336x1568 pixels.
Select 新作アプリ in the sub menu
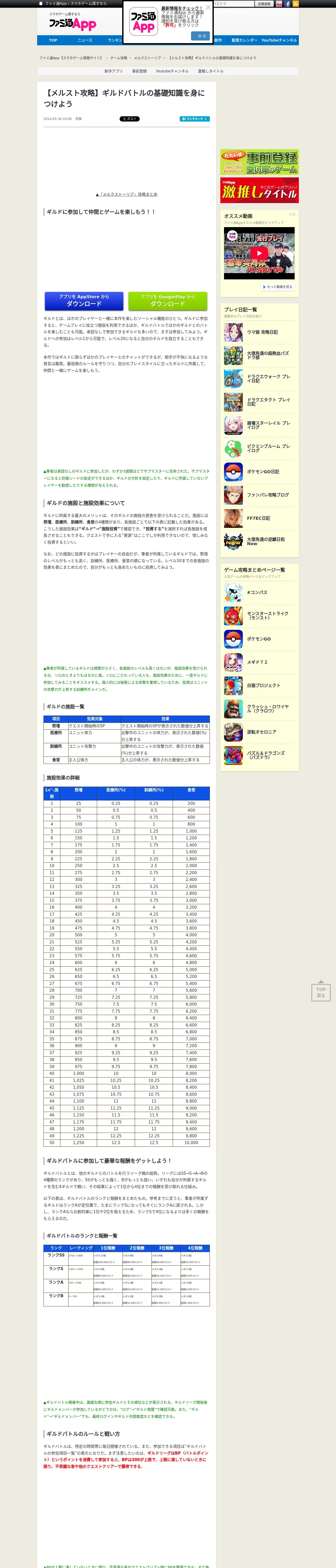[x=113, y=71]
